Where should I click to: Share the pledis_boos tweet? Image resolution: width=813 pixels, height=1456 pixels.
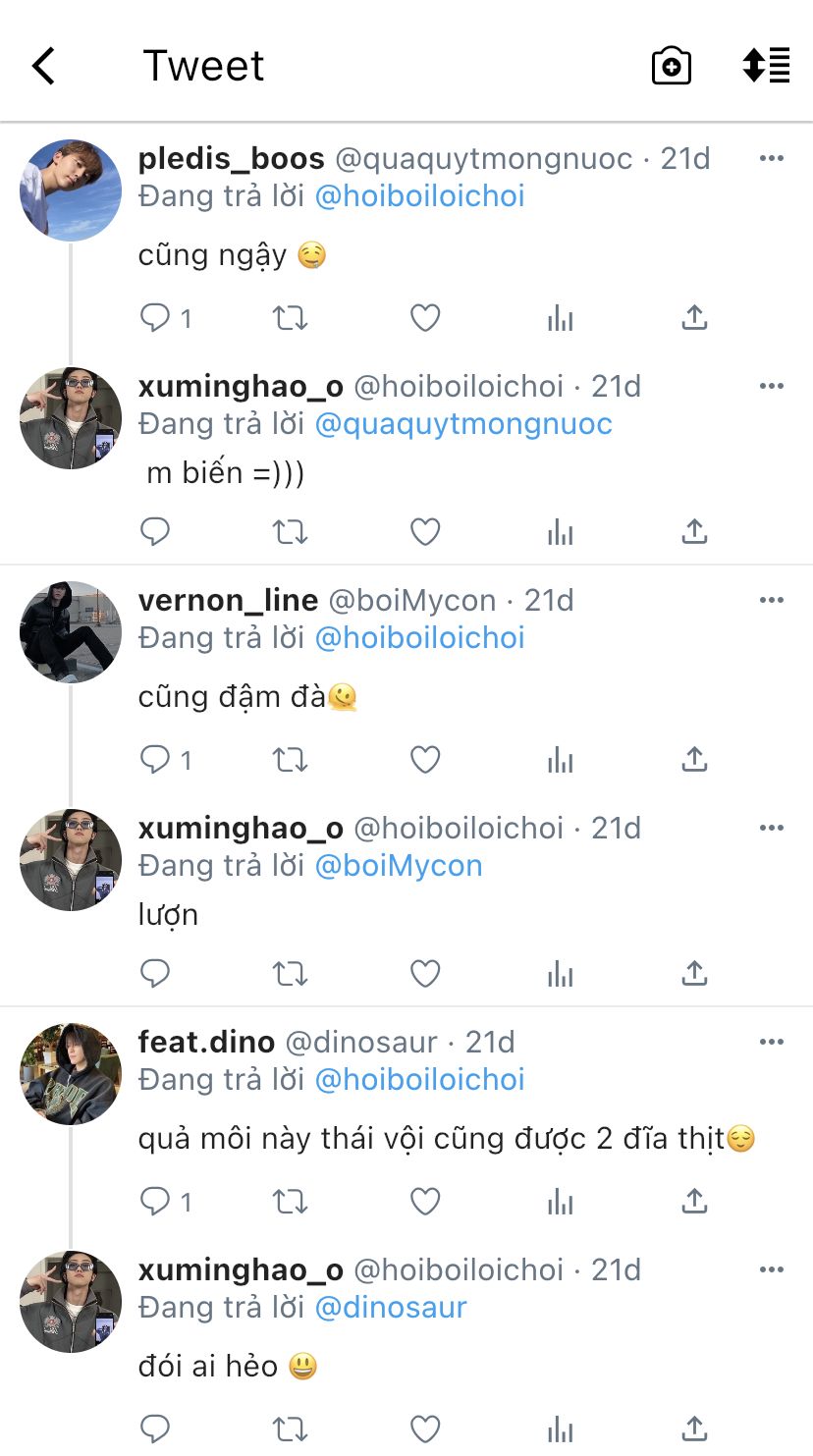(x=694, y=317)
